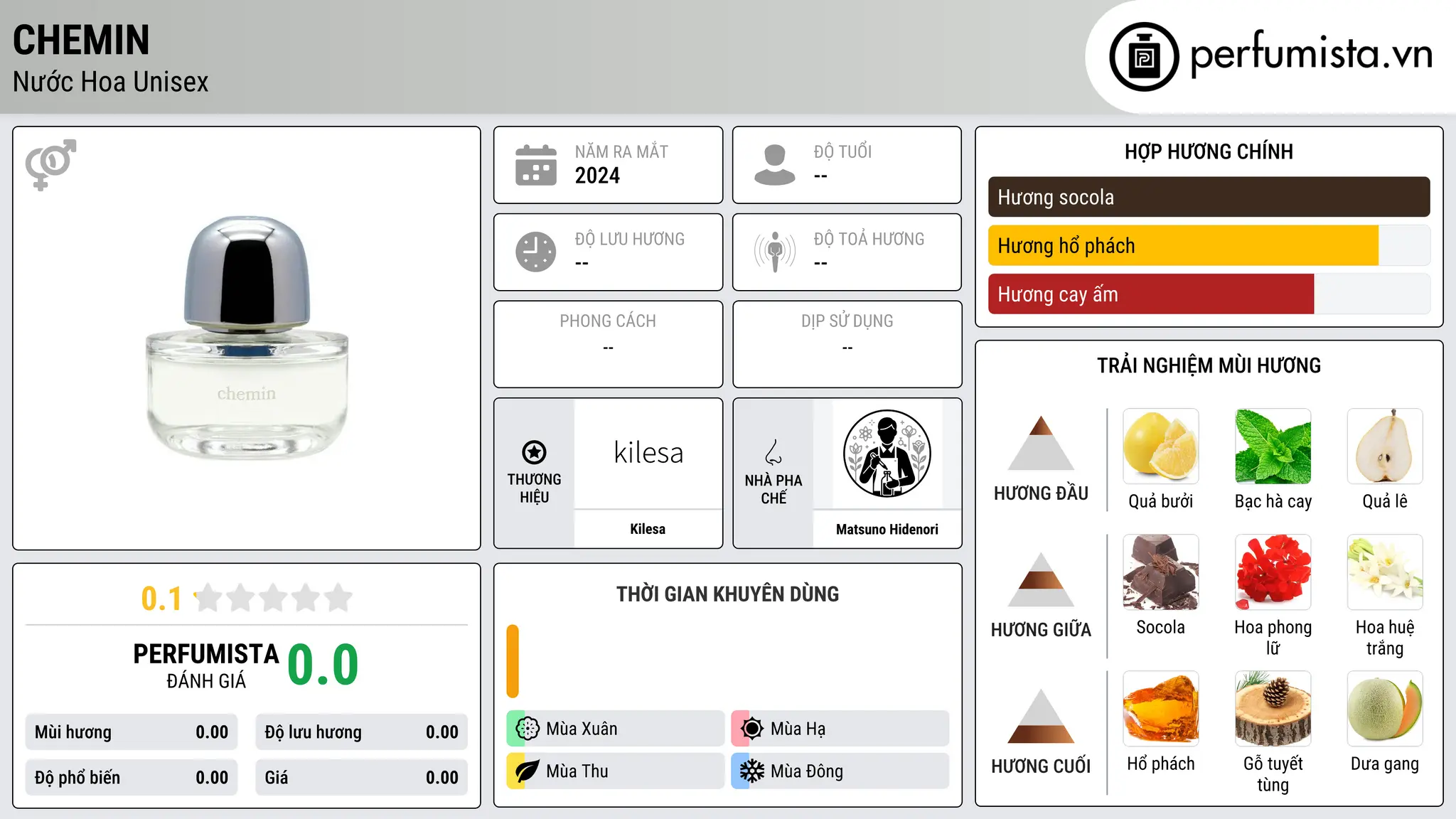
Task: Click the Hoa huệ trắng note name
Action: point(1385,638)
